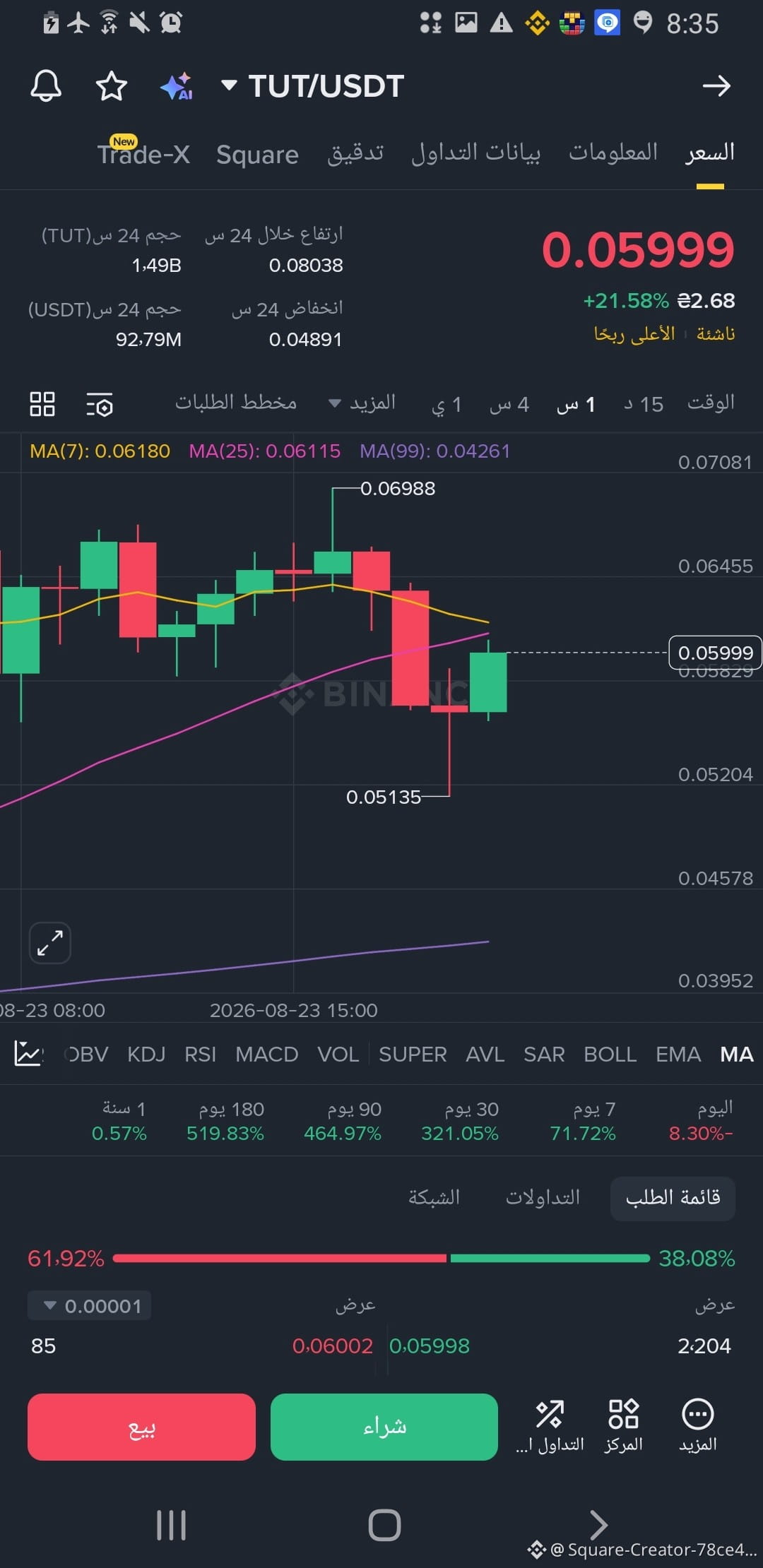
Task: Select the قائمة الطلب order book tab
Action: 673,1198
